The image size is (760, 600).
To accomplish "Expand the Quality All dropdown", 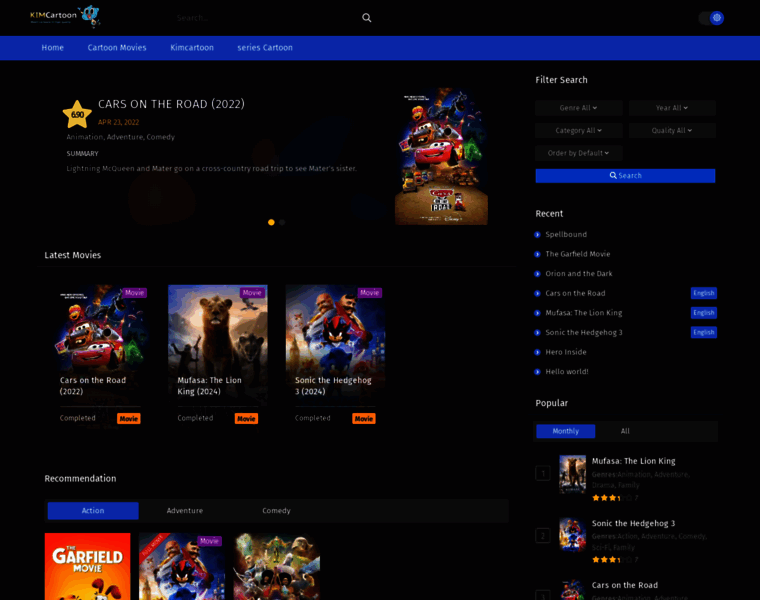I will [672, 130].
